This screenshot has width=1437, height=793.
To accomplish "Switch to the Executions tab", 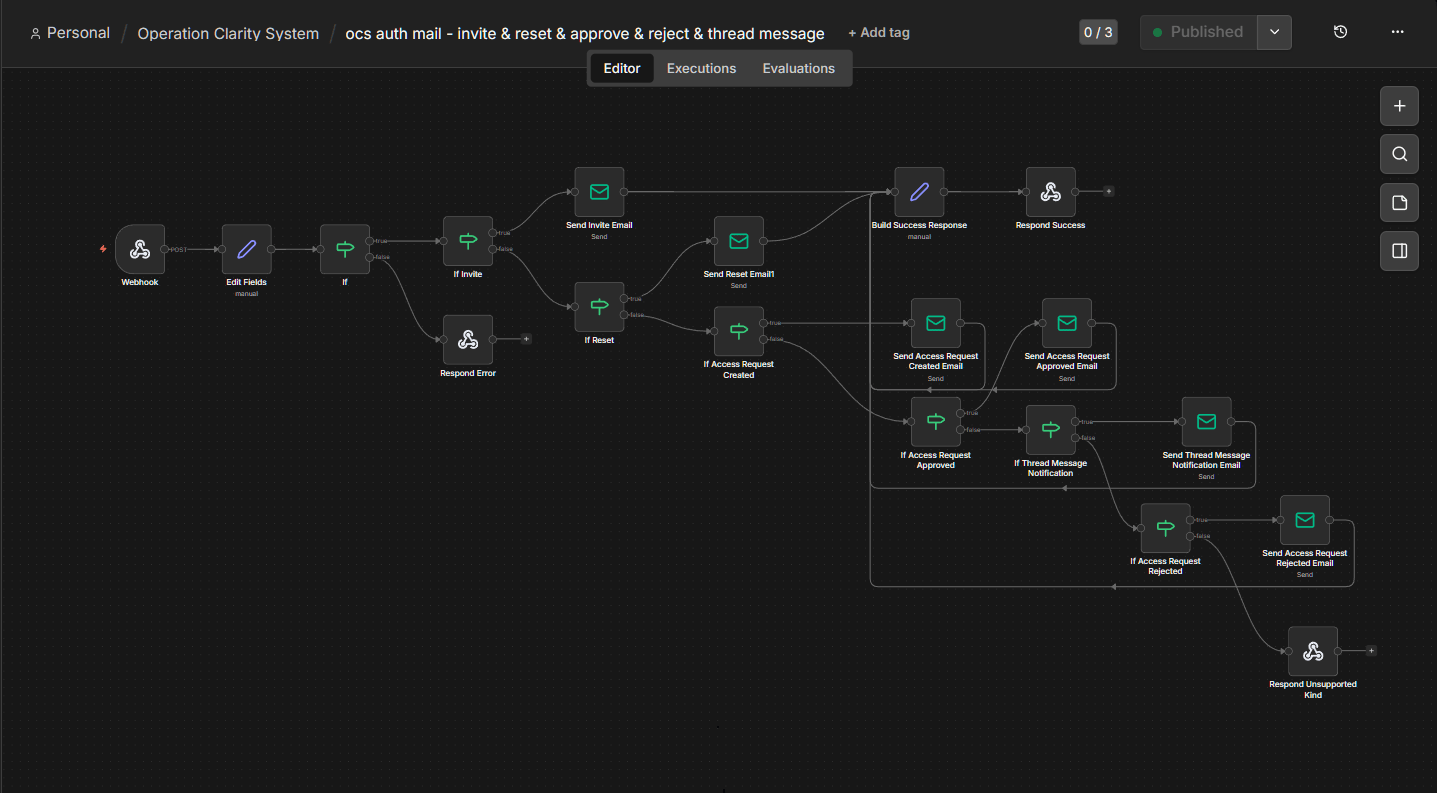I will [x=701, y=67].
